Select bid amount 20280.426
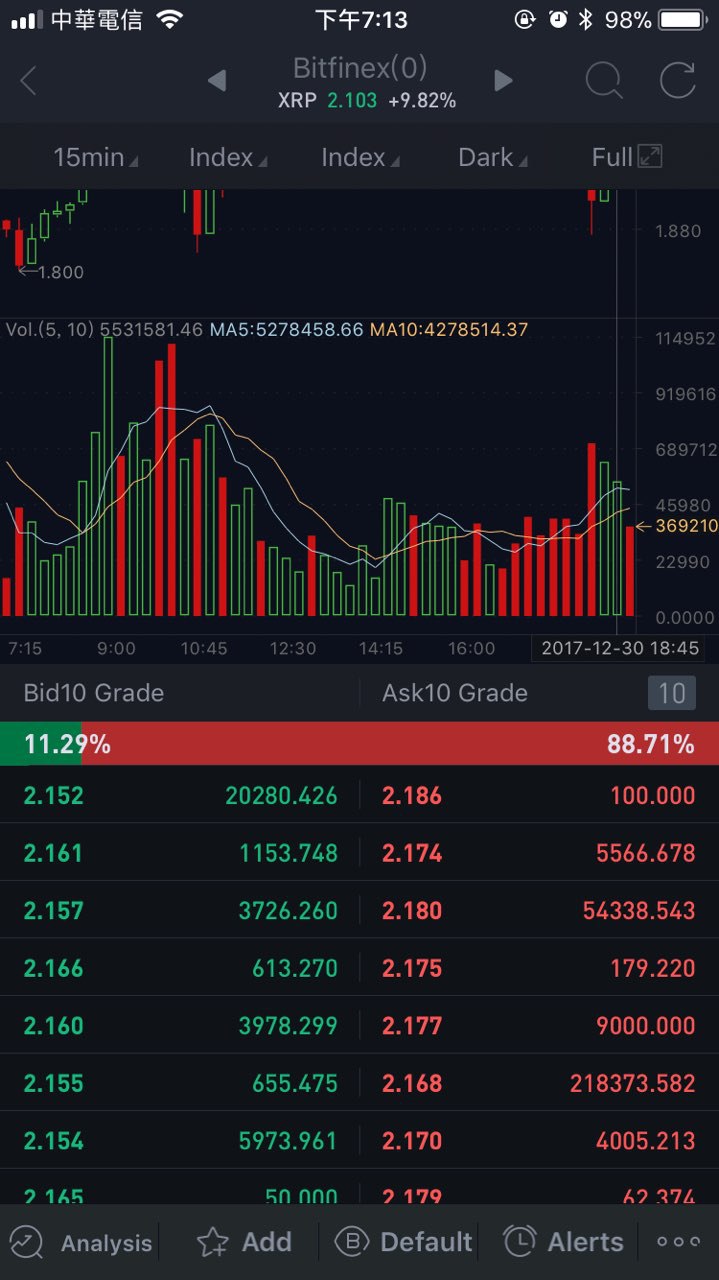The image size is (719, 1280). click(x=281, y=796)
